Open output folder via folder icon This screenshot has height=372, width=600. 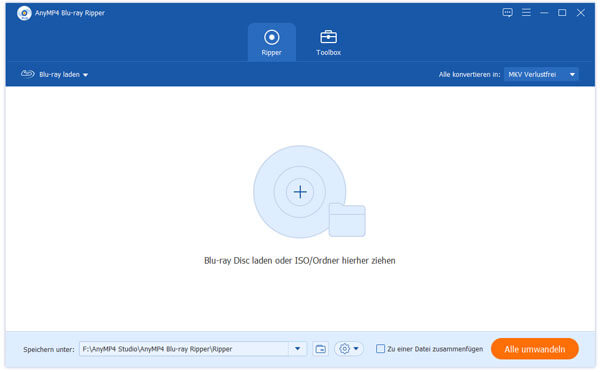(320, 349)
